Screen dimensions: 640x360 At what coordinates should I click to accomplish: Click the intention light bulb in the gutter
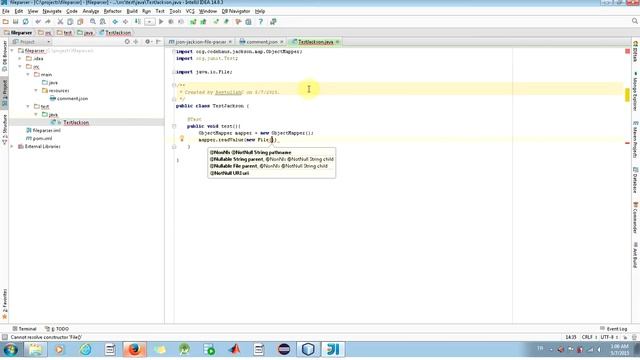coord(182,139)
